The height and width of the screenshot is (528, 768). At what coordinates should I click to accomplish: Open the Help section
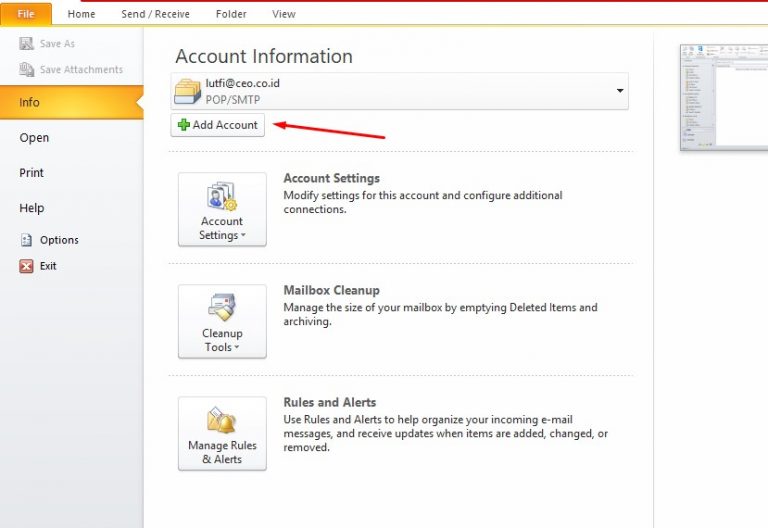pos(32,208)
